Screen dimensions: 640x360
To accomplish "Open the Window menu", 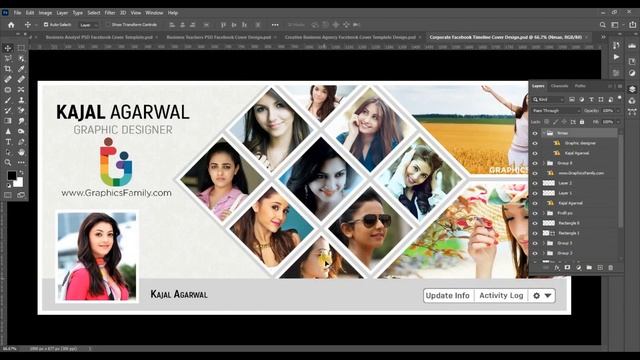I will tap(154, 13).
